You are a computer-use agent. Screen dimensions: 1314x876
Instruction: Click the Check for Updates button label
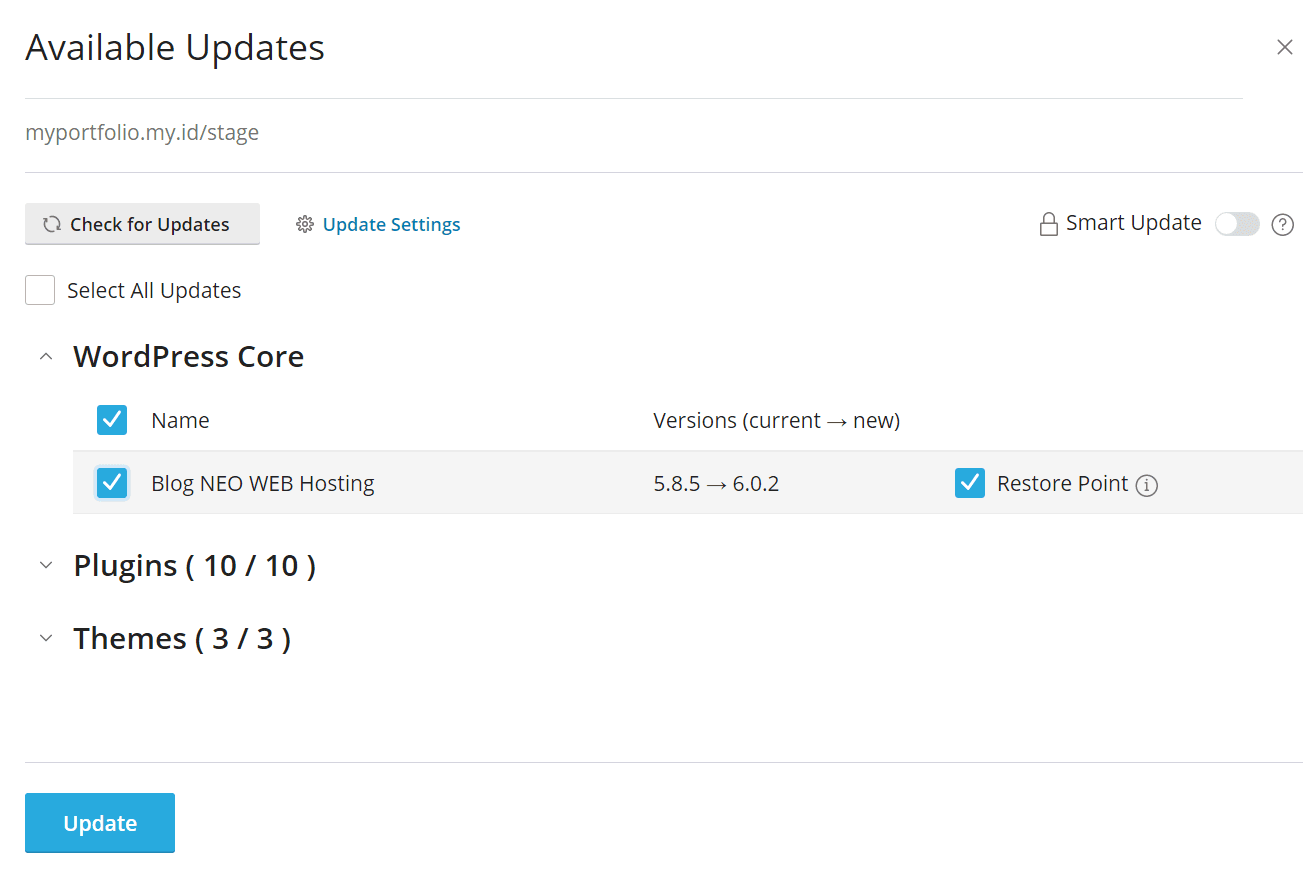tap(150, 224)
